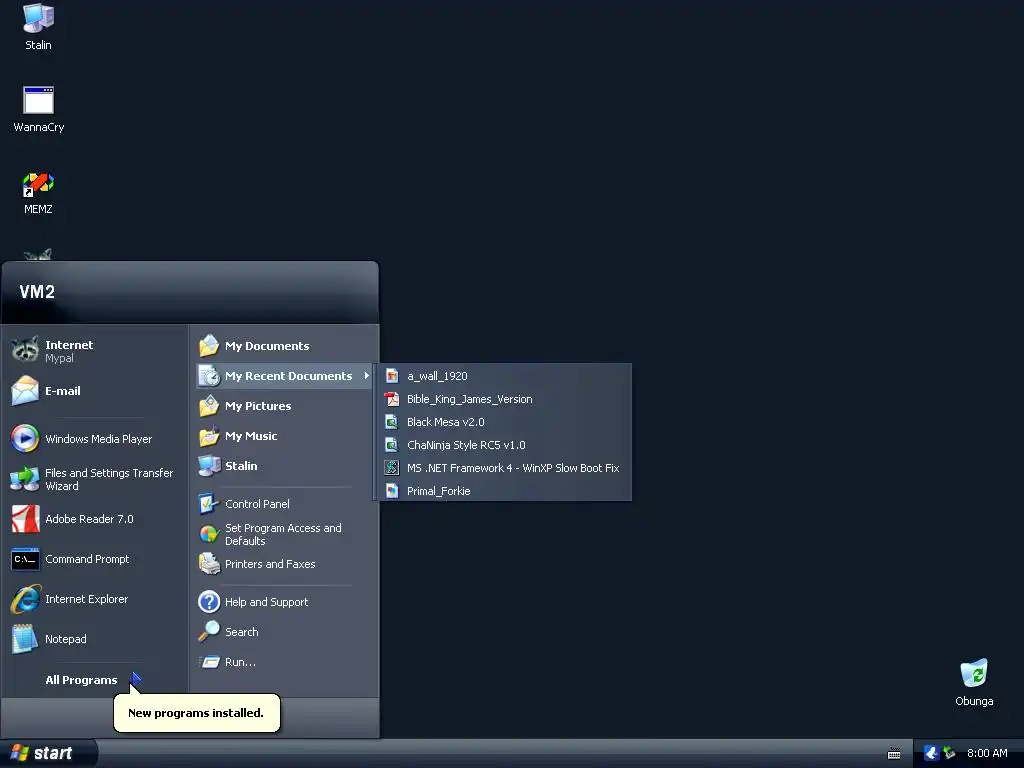Open the Stalin desktop computer icon
This screenshot has height=768, width=1024.
pyautogui.click(x=38, y=18)
